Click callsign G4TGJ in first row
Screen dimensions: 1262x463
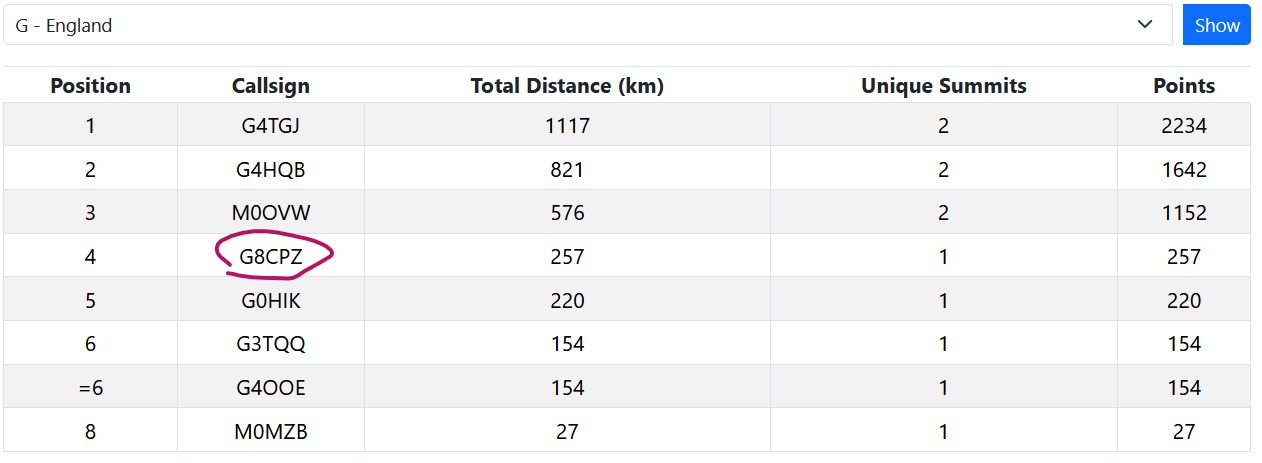point(271,126)
